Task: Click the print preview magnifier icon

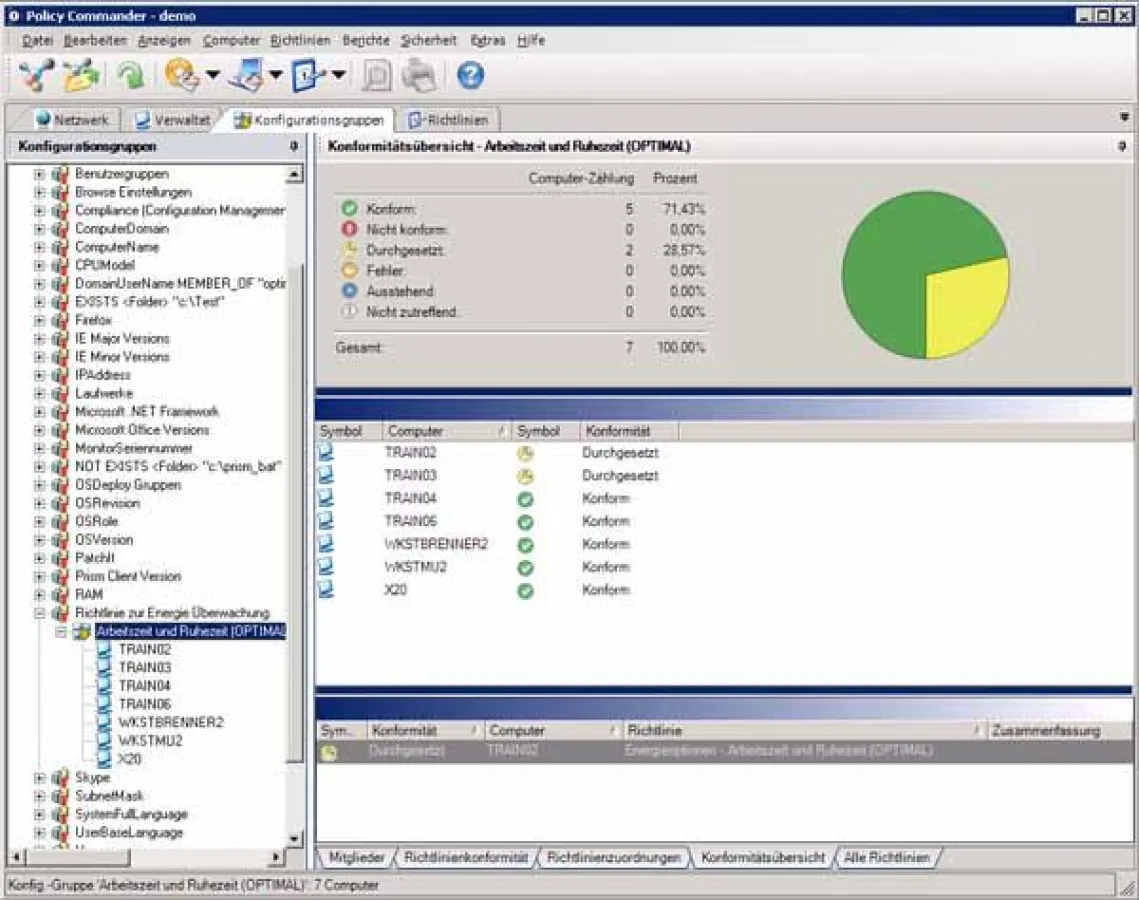Action: pos(377,76)
